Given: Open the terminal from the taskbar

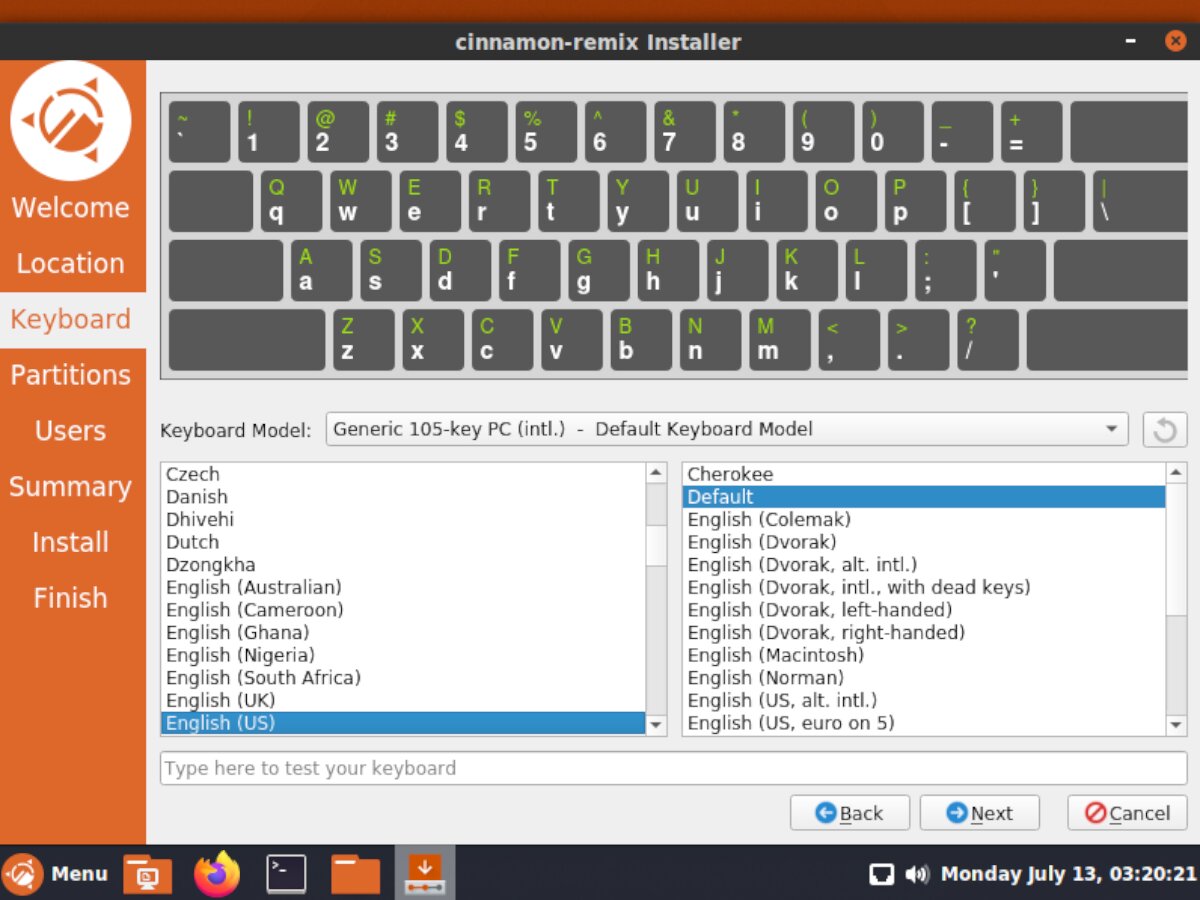Looking at the screenshot, I should (x=284, y=872).
